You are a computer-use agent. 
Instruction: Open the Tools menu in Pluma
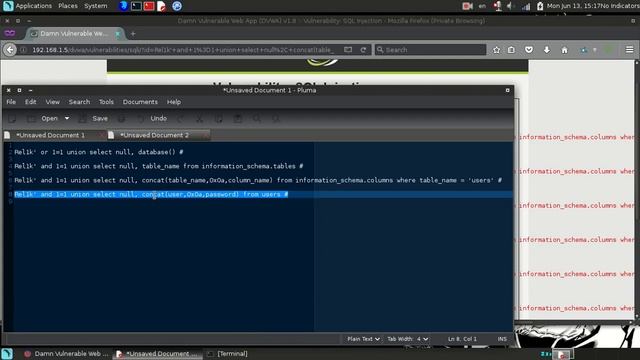click(106, 102)
